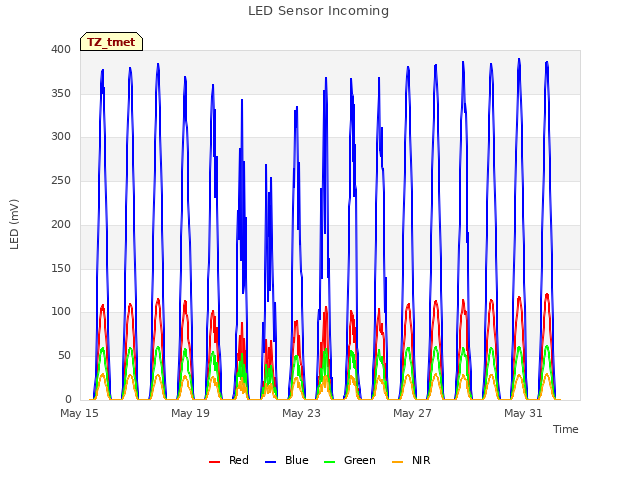Click the 300 y-axis tick label

[61, 137]
